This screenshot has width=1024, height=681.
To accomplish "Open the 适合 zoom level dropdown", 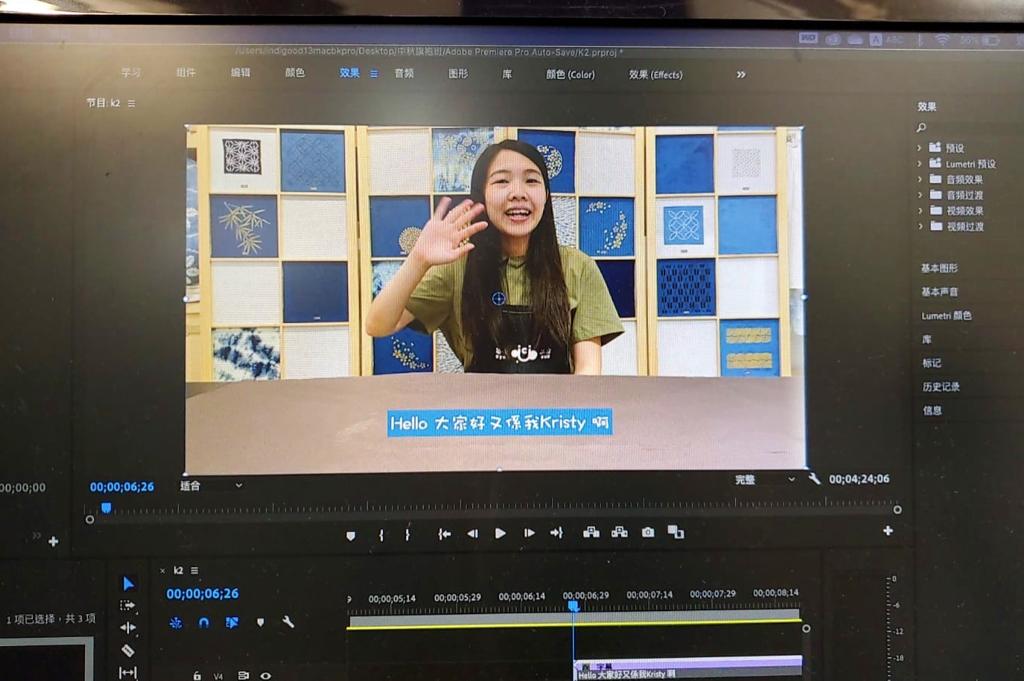I will (x=211, y=486).
